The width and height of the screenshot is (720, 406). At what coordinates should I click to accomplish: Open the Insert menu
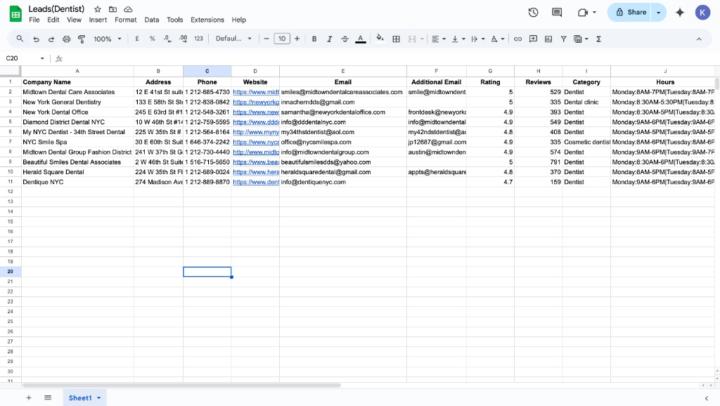point(98,20)
